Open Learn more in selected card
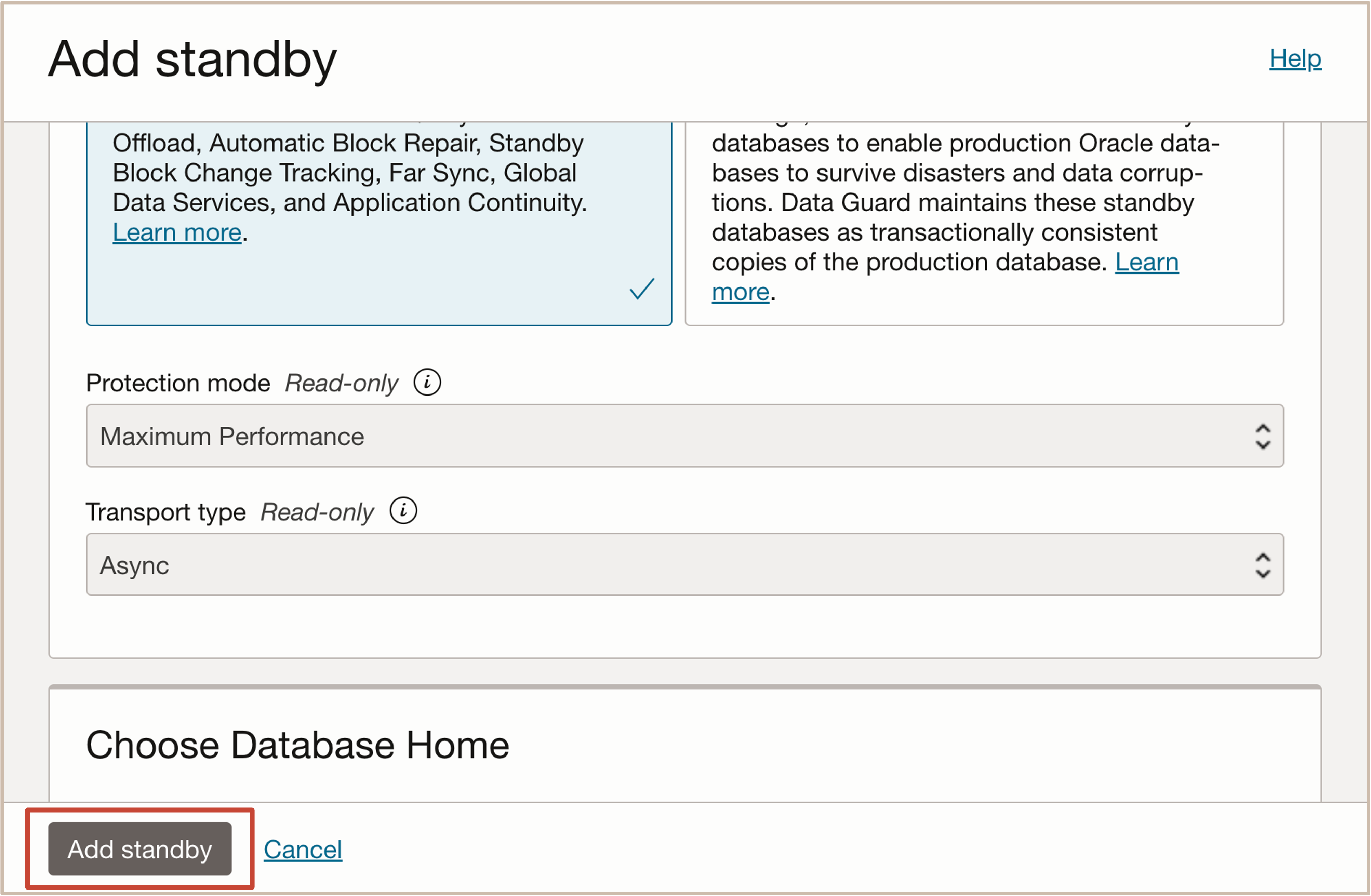The height and width of the screenshot is (896, 1371). (177, 233)
